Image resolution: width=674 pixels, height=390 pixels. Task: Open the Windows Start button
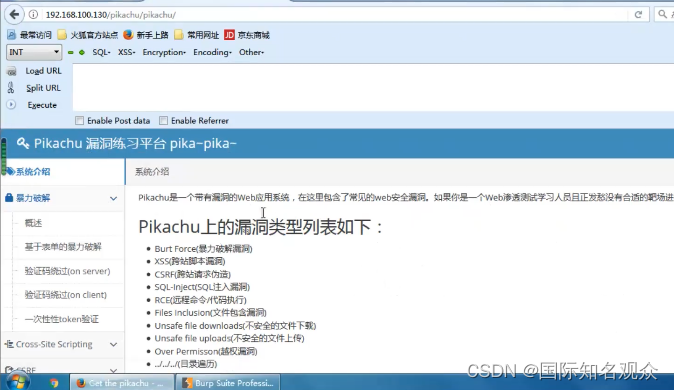coord(18,382)
